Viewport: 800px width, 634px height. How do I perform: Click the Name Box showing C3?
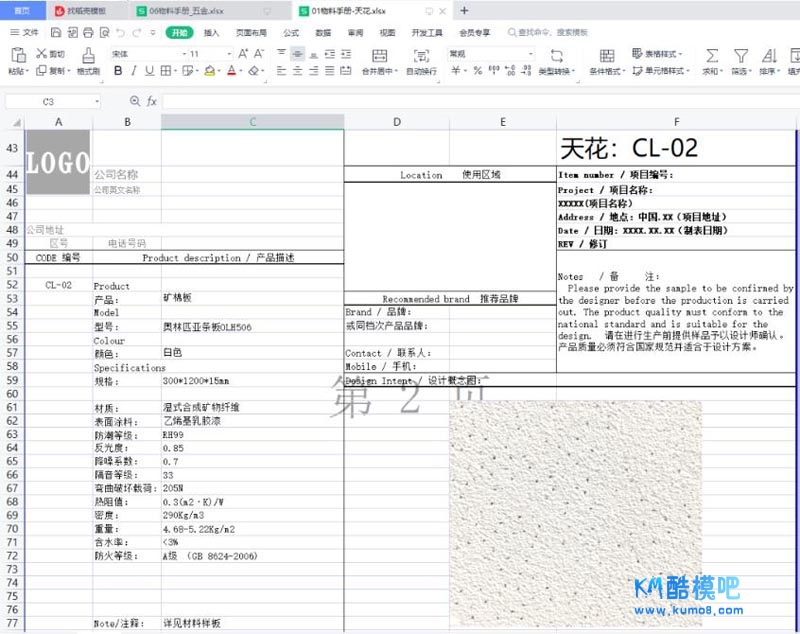coord(52,102)
